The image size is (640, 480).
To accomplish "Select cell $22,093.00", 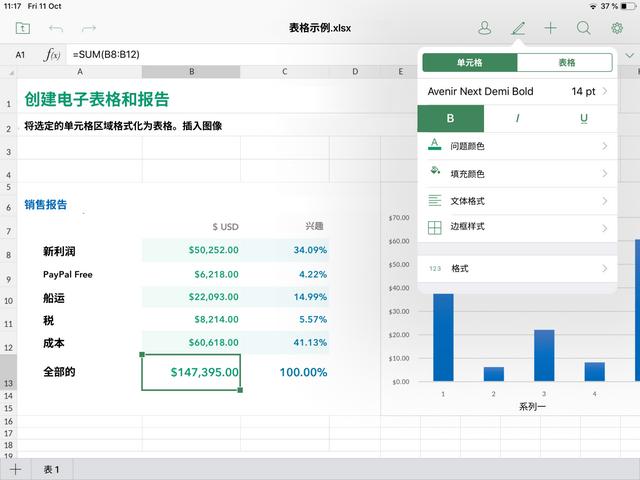I will [191, 297].
